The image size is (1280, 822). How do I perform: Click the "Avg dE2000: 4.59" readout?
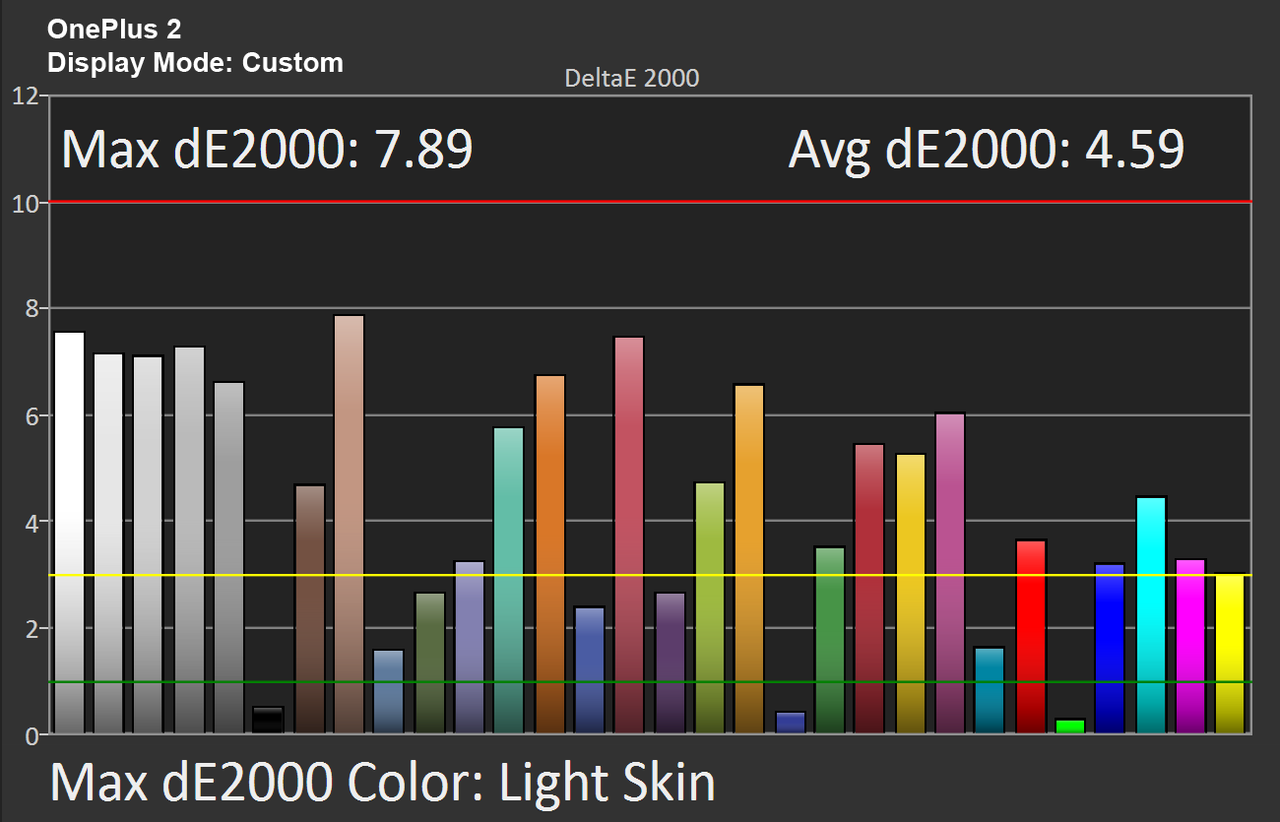pos(986,149)
